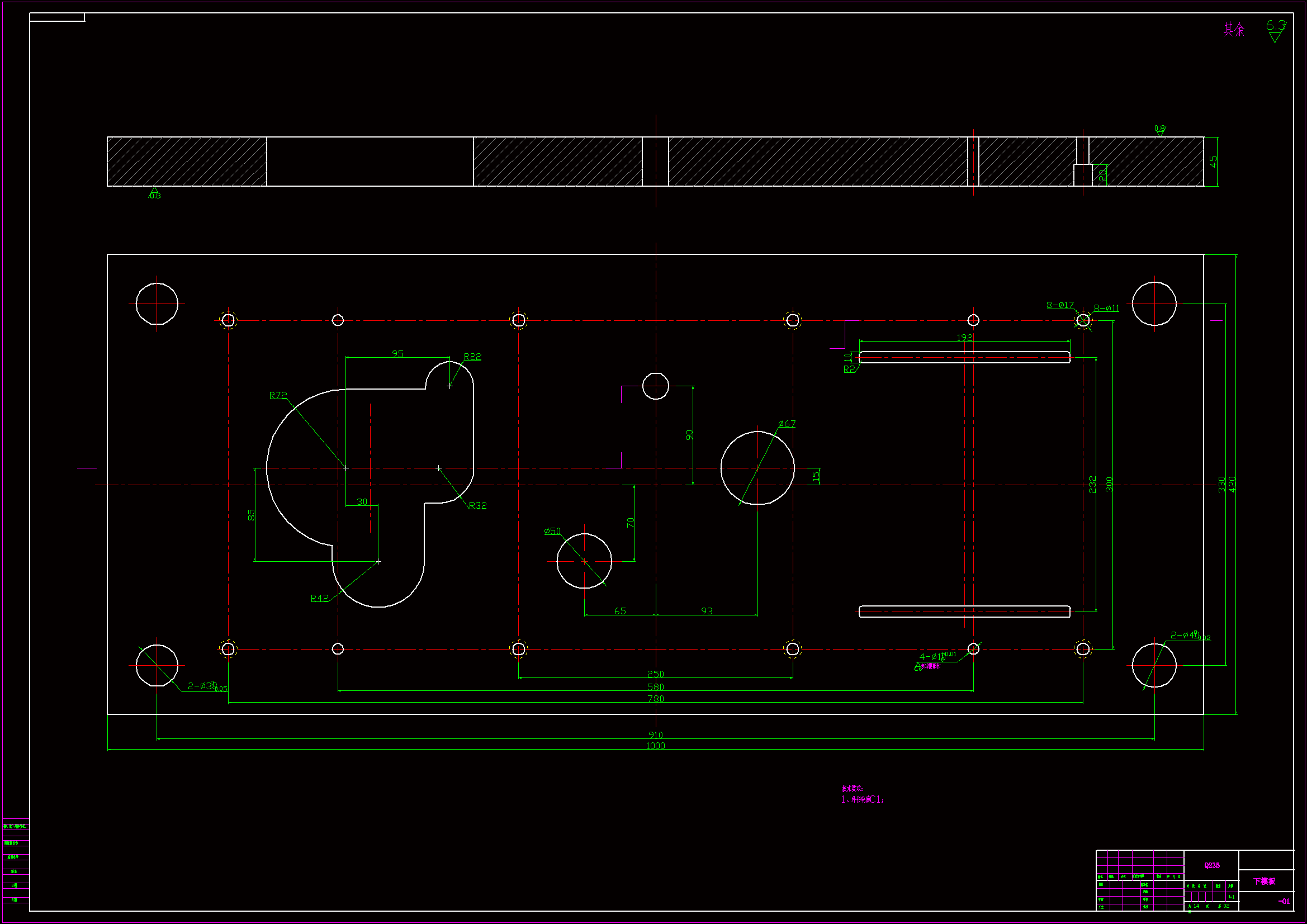Select the R32 radius label

coord(477,505)
